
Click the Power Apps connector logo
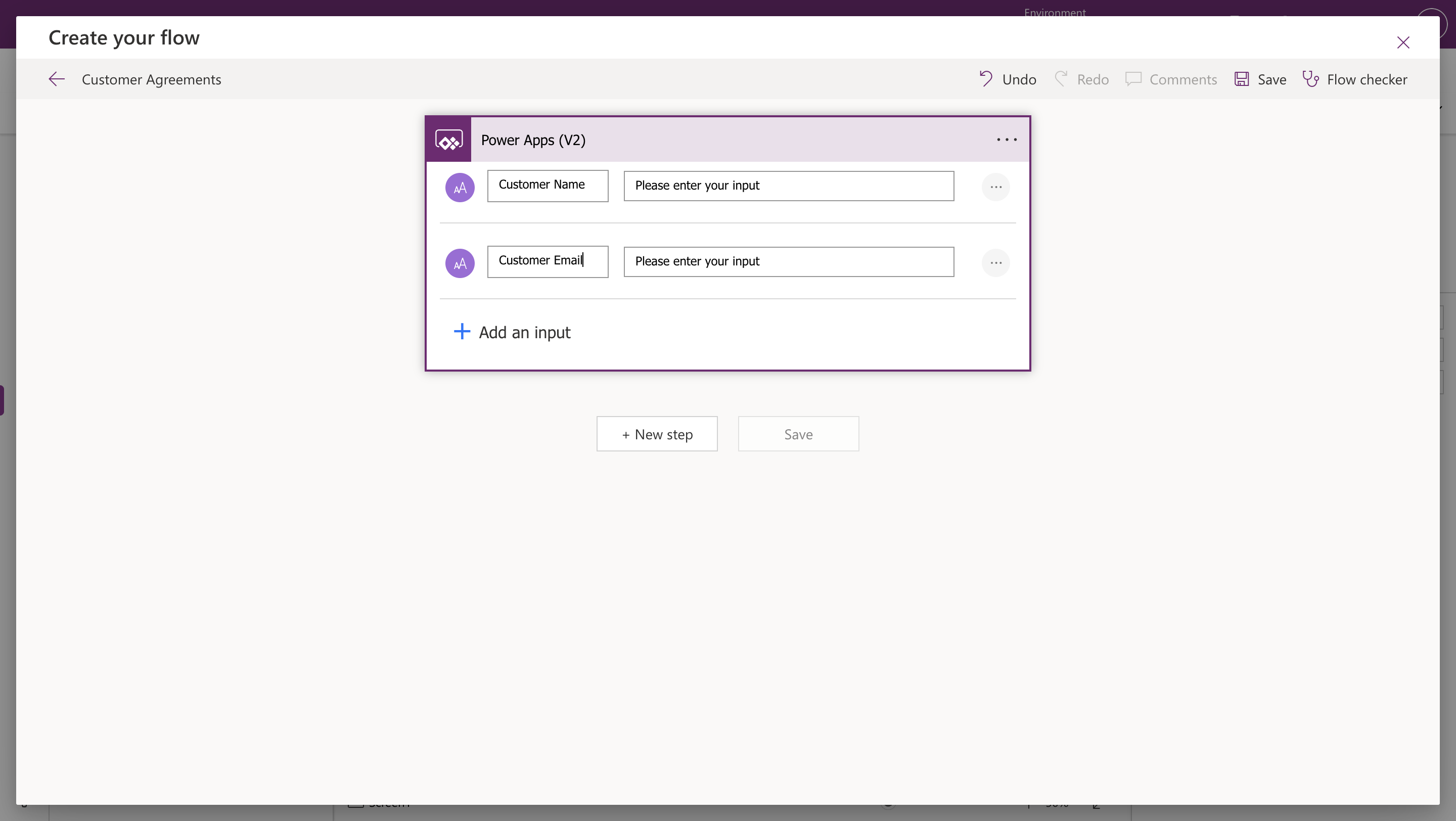448,140
